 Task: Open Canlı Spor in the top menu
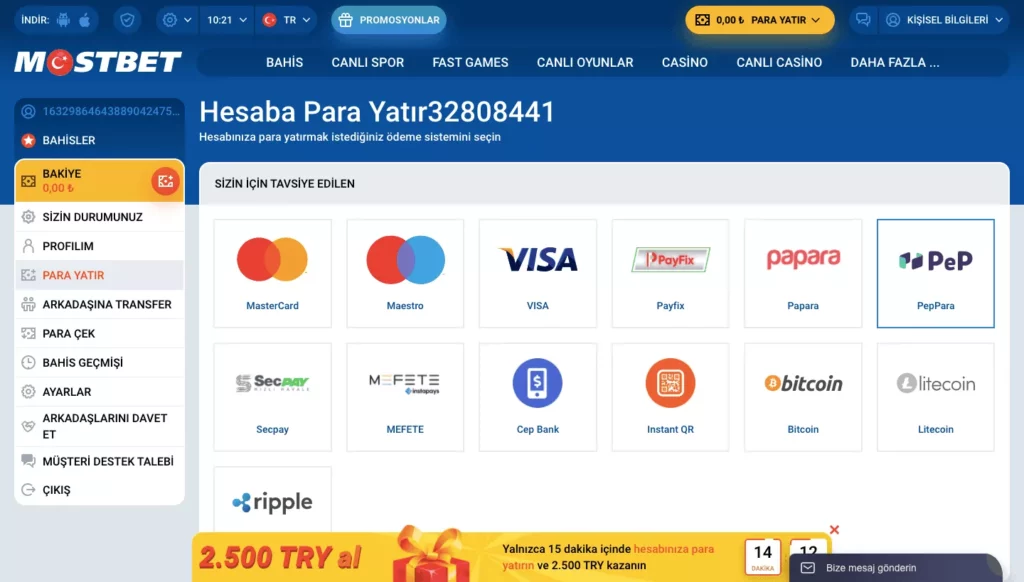tap(368, 63)
